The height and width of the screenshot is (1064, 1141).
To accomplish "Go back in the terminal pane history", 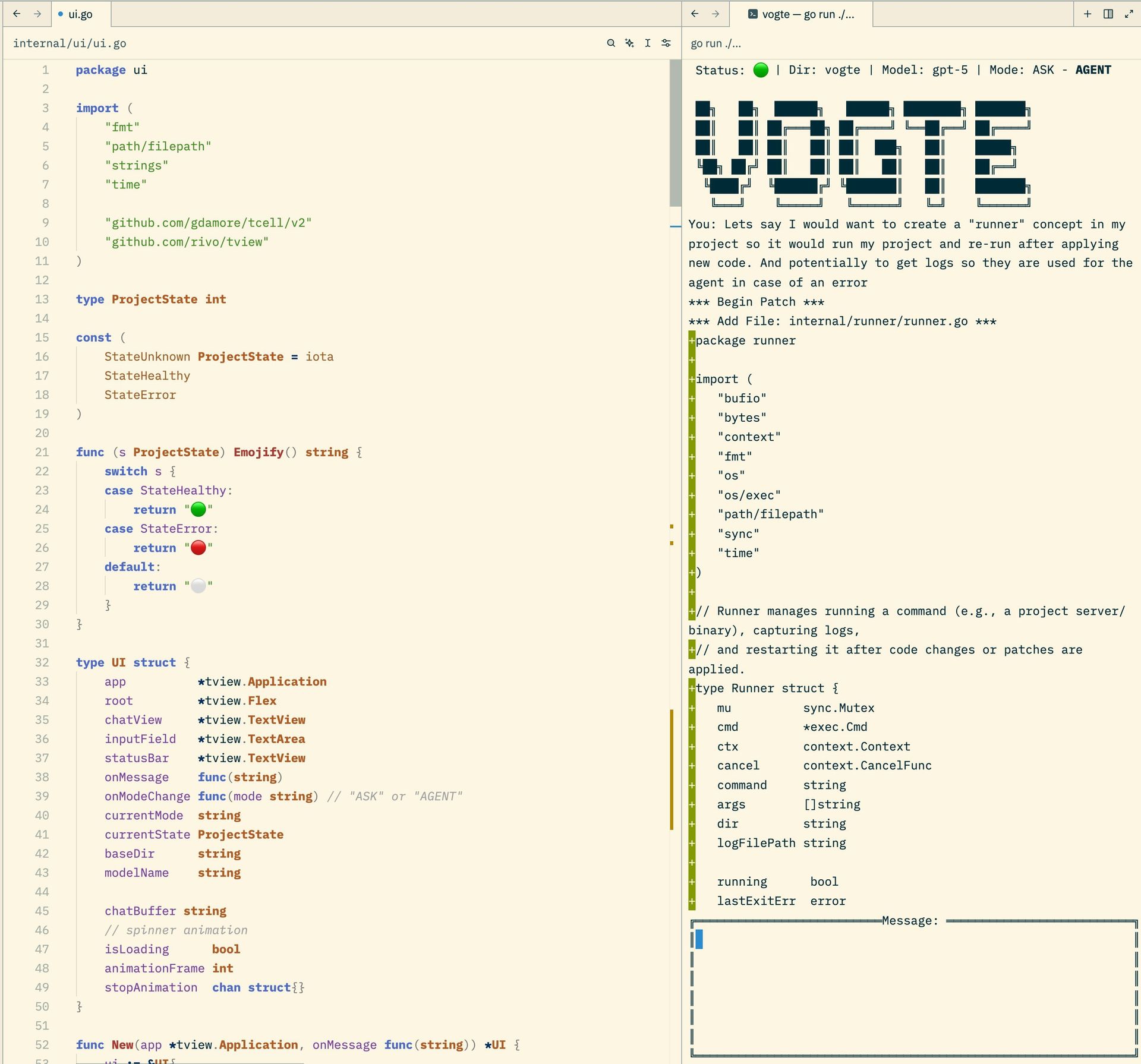I will pyautogui.click(x=695, y=14).
